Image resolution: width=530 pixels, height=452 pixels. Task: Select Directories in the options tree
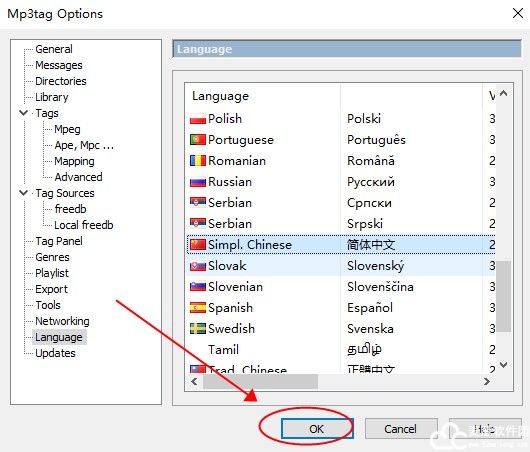point(61,81)
